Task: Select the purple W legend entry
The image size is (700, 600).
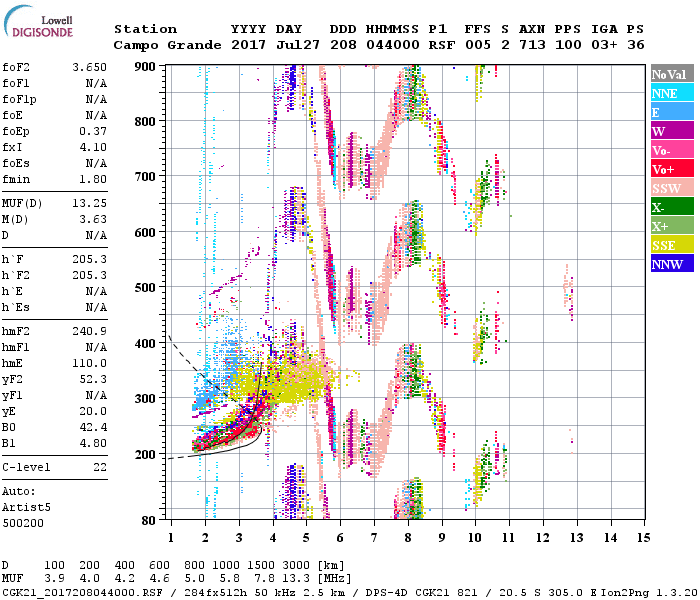Action: (x=672, y=131)
